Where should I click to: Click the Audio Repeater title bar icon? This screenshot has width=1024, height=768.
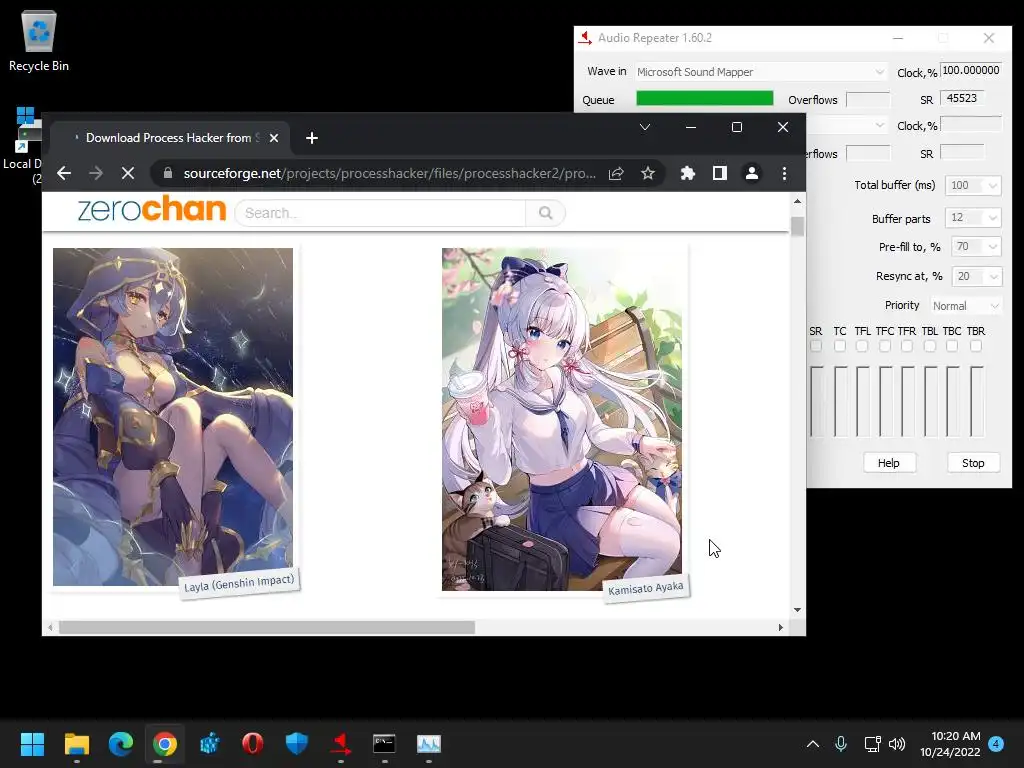tap(584, 38)
